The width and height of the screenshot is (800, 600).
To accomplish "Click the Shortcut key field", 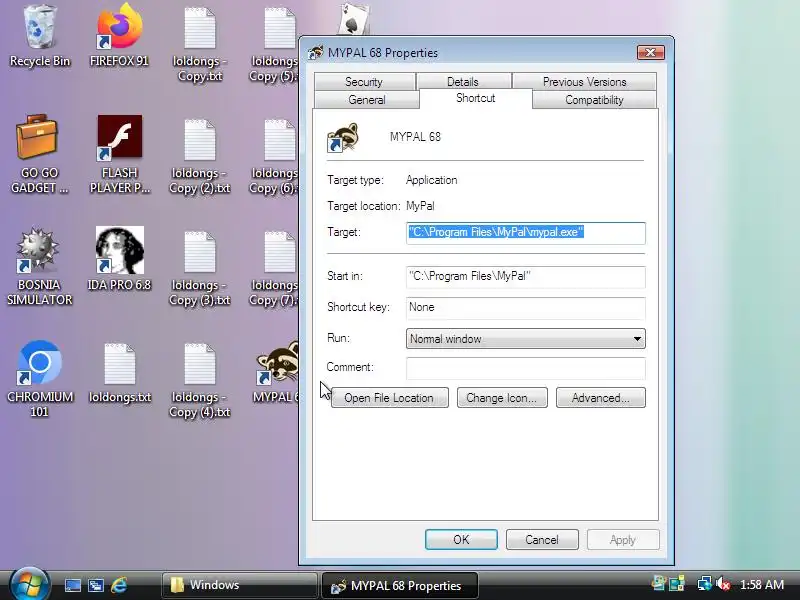I will point(526,308).
